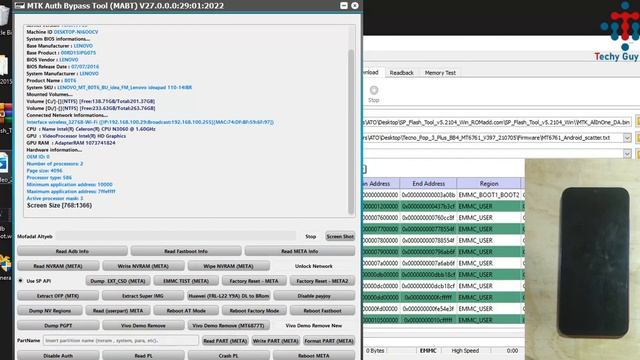Click Extract OFP (MTK) button
640x360 pixels.
(x=58, y=296)
